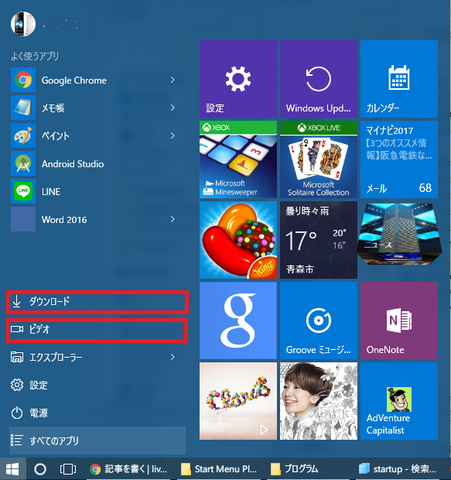The height and width of the screenshot is (480, 451).
Task: Switch to startup search taskbar window
Action: tap(398, 469)
